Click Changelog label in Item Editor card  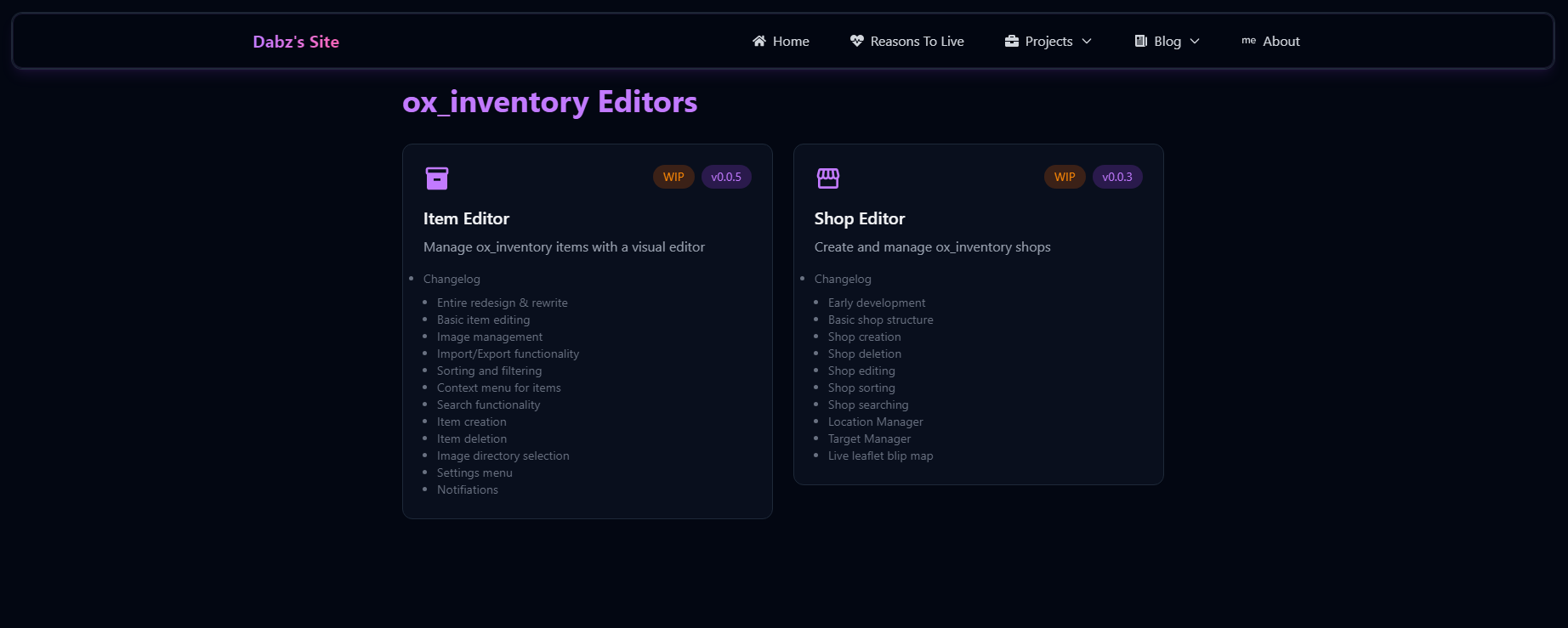click(x=452, y=279)
